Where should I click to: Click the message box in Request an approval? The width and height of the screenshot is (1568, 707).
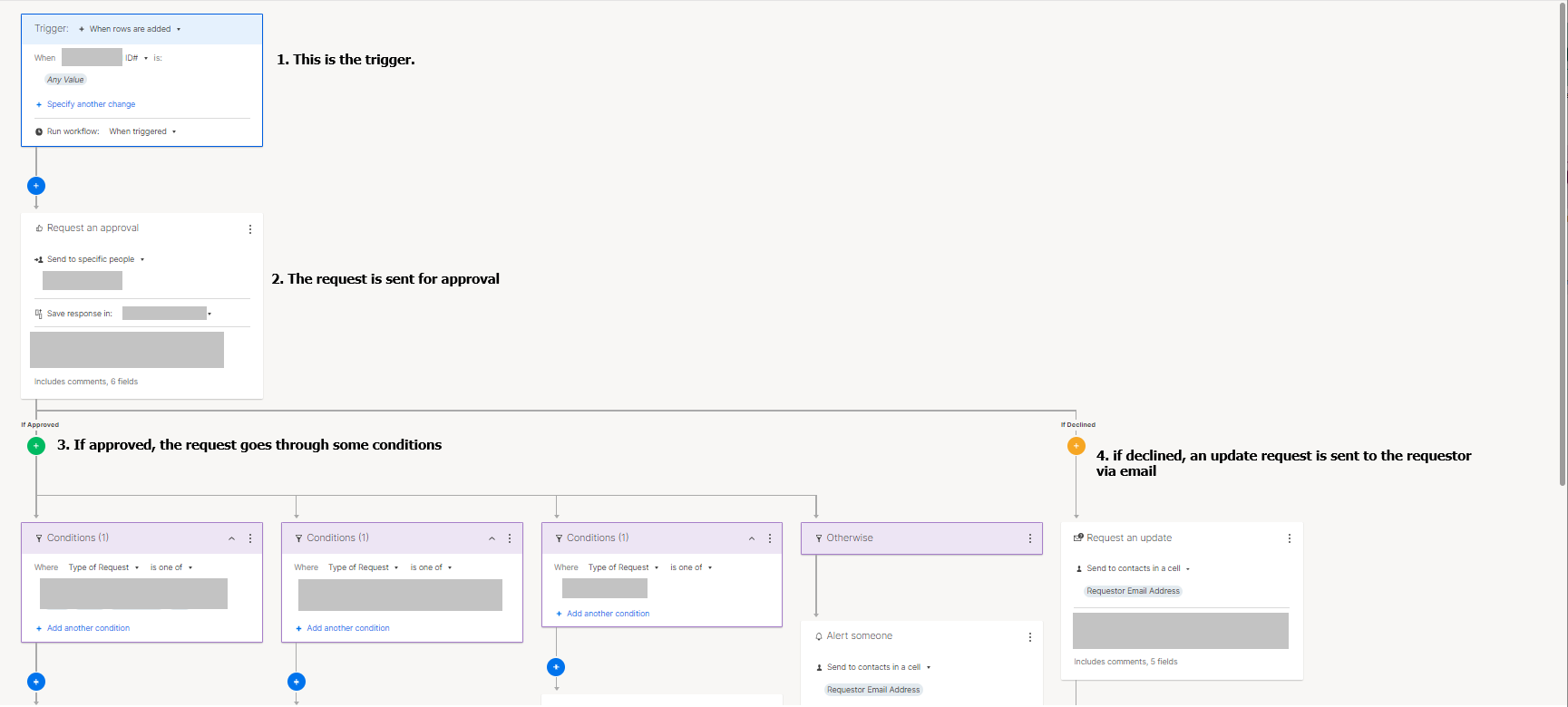pos(127,350)
